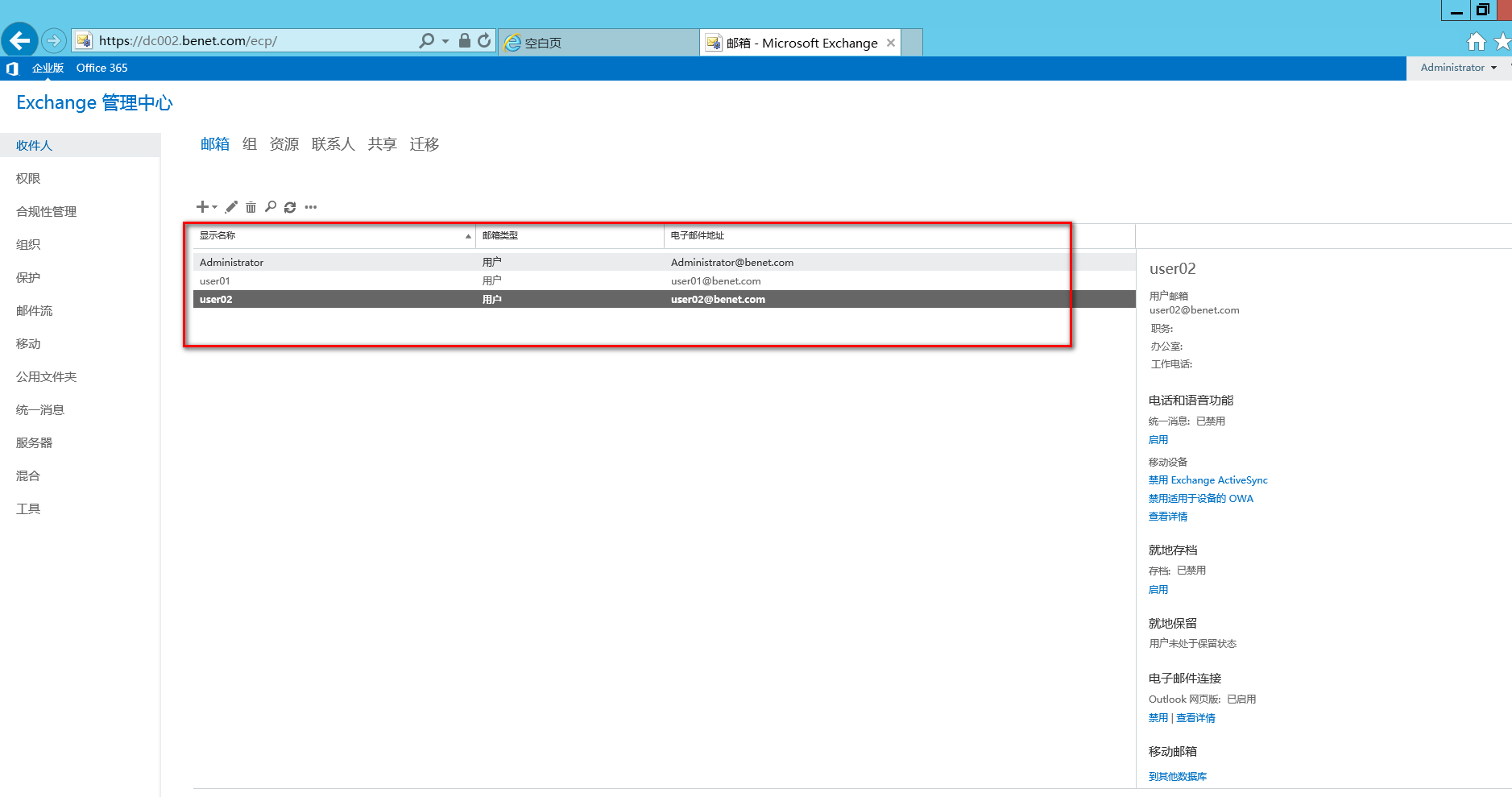The image size is (1512, 797).
Task: Open the Administrator account dropdown
Action: click(x=1458, y=68)
